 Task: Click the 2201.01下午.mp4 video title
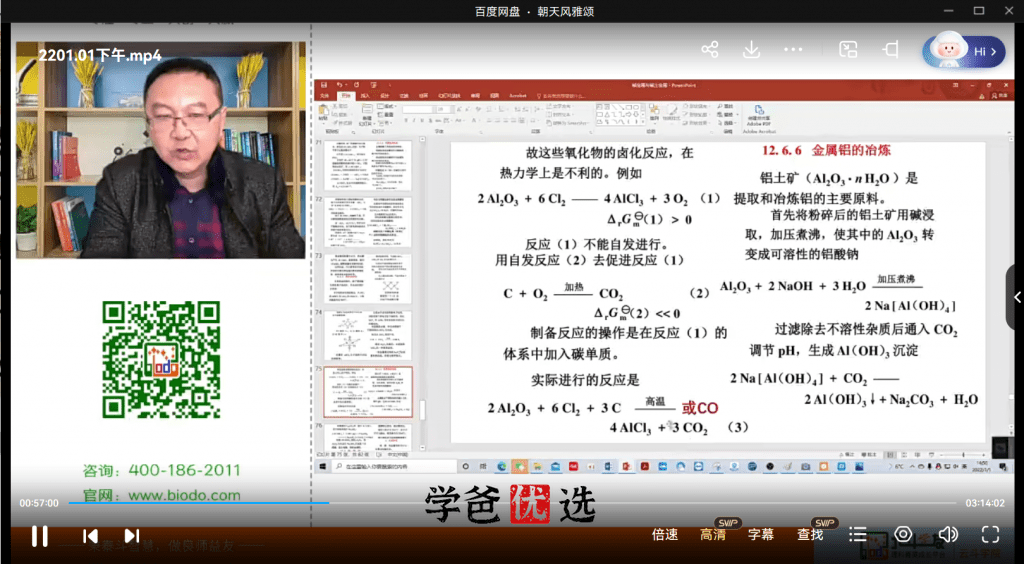100,56
